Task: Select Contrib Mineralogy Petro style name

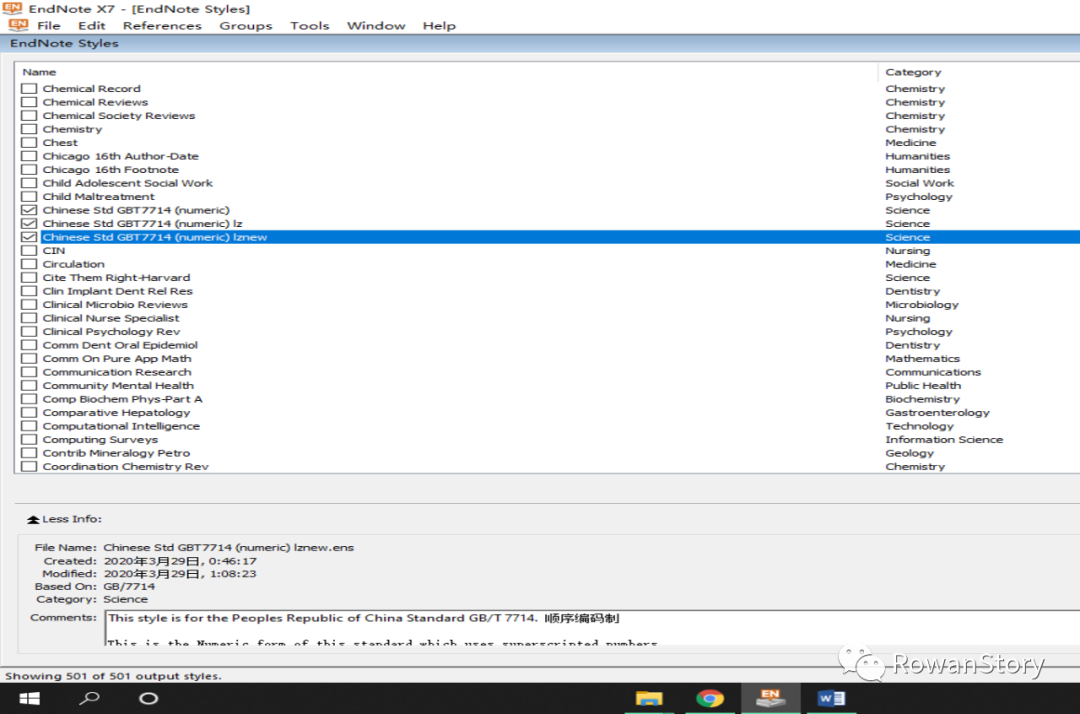Action: click(116, 453)
